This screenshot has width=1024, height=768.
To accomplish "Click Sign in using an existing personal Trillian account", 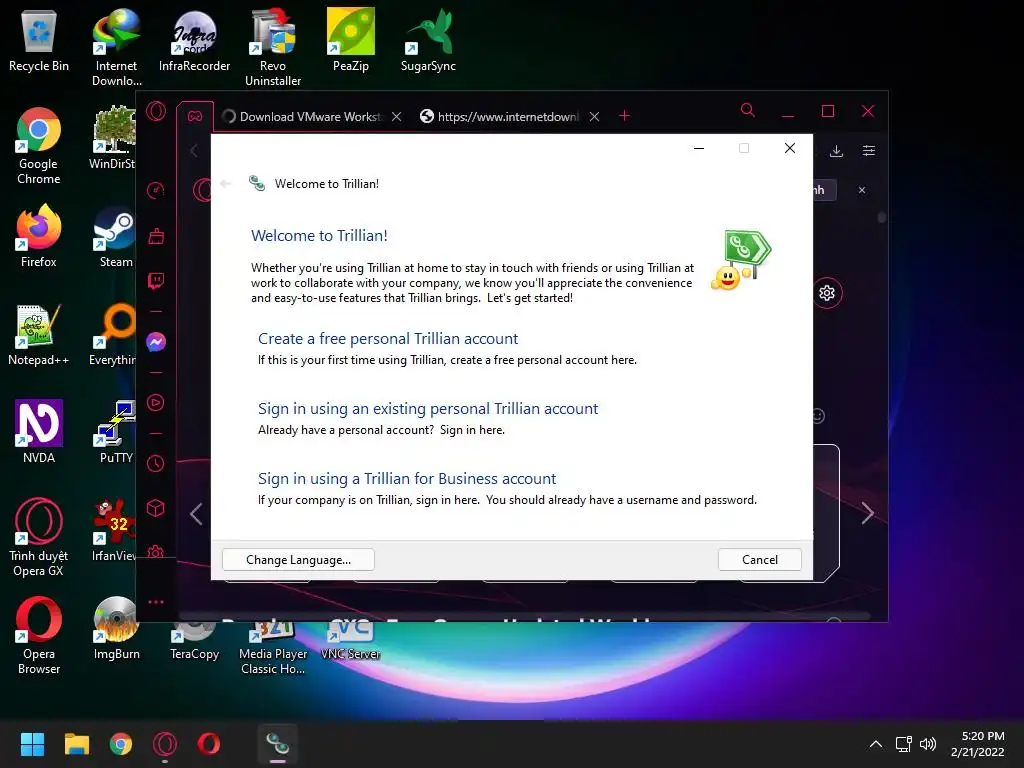I will tap(428, 408).
